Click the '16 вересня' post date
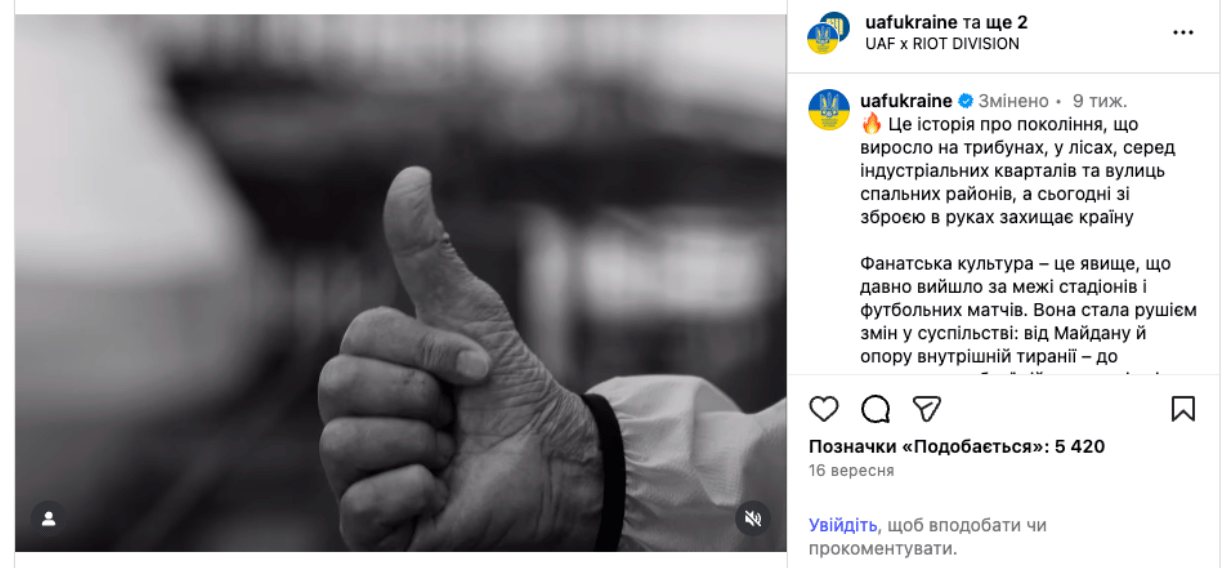The width and height of the screenshot is (1226, 568). (851, 471)
